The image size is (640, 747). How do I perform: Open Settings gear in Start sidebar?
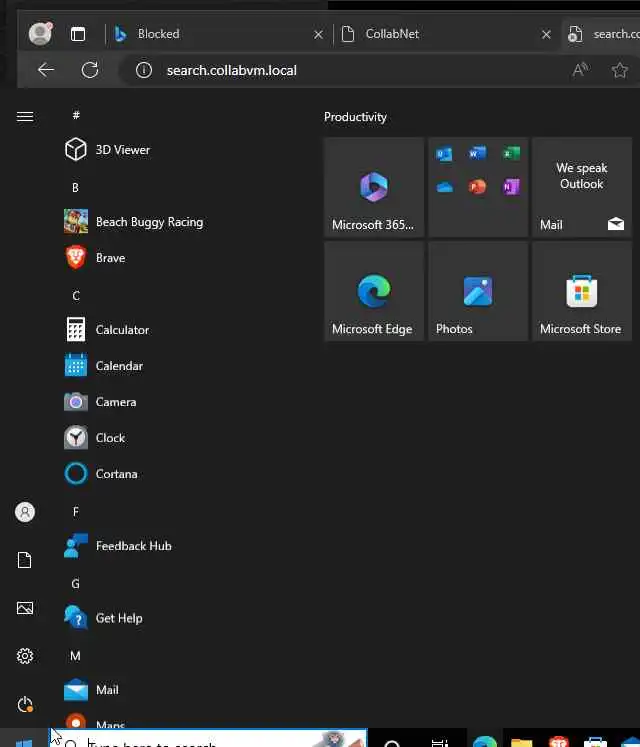[25, 656]
